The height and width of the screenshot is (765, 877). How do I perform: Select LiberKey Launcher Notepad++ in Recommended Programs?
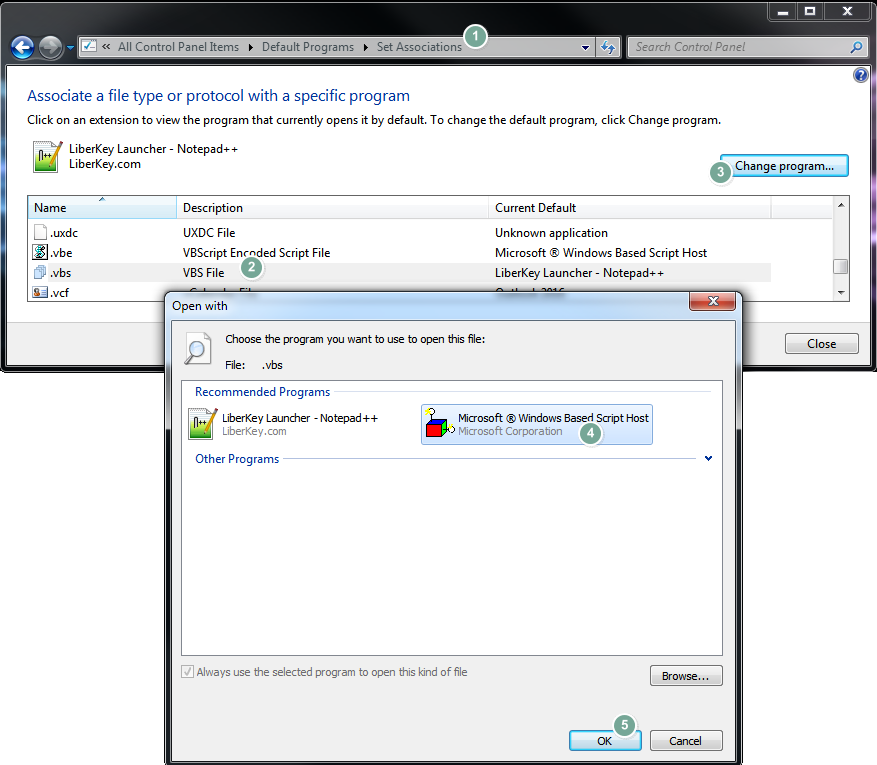[284, 424]
